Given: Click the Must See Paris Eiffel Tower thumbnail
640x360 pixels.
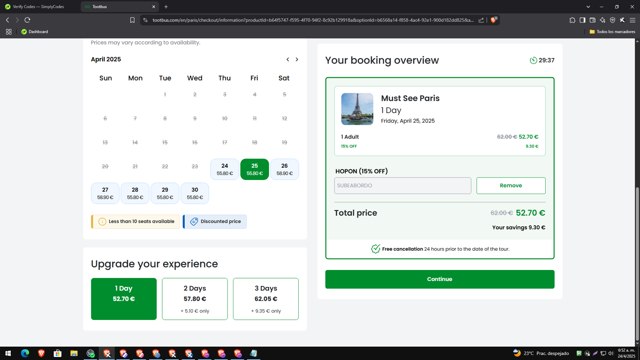Looking at the screenshot, I should click(357, 109).
